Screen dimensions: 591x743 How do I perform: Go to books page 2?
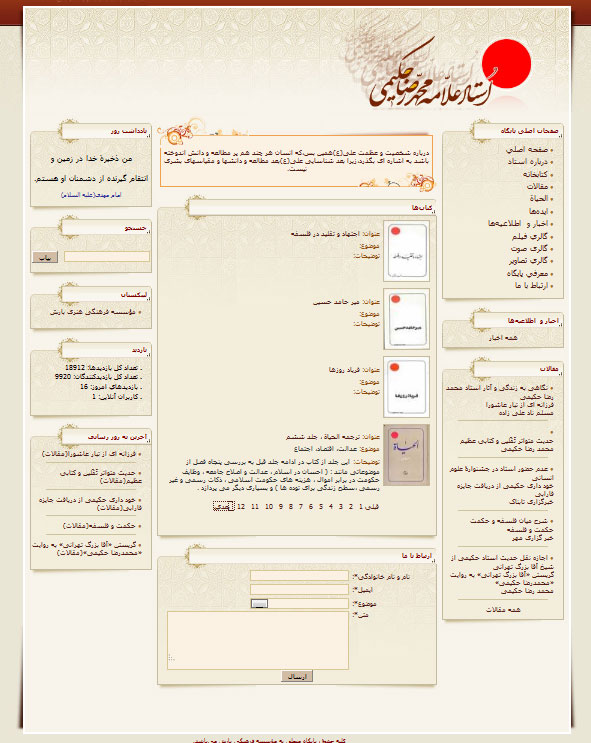351,507
